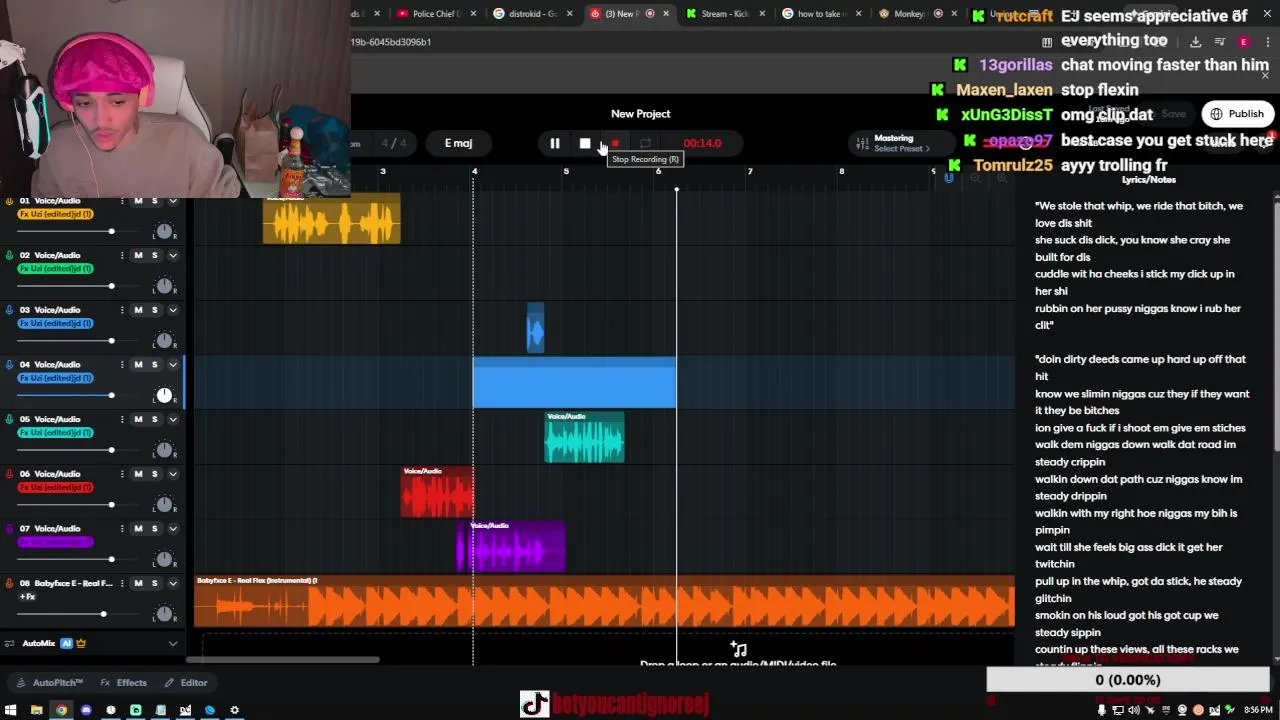Open the Effects tab
This screenshot has width=1280, height=720.
click(x=124, y=683)
